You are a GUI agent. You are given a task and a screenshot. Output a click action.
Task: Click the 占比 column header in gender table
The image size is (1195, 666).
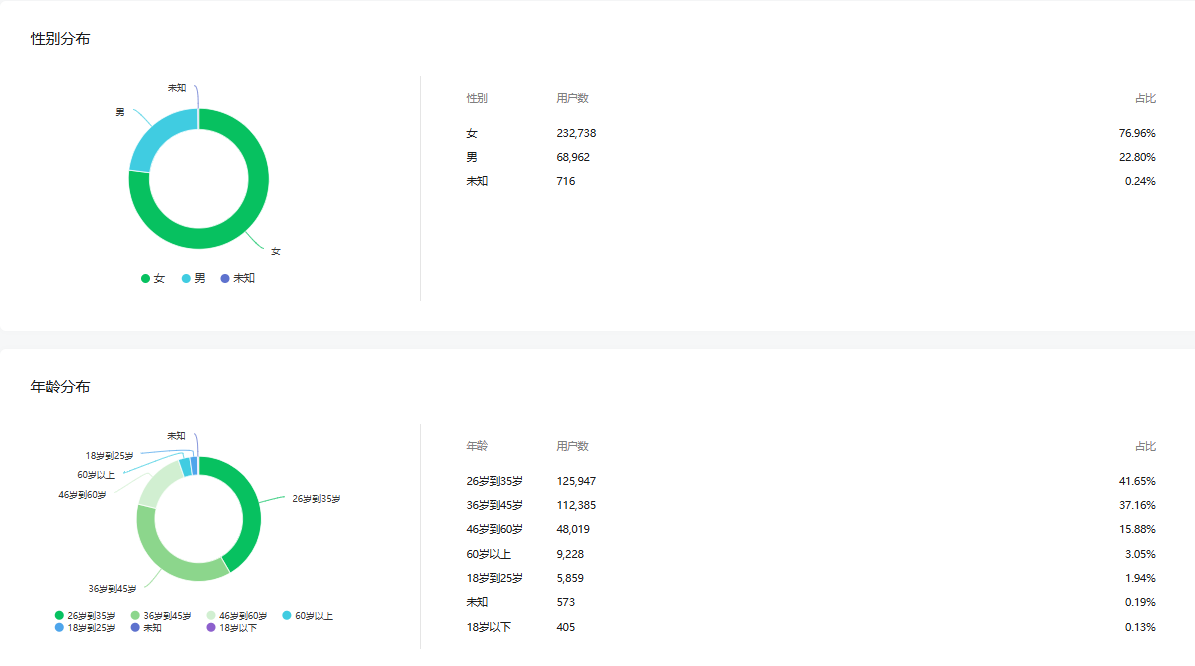point(1145,98)
